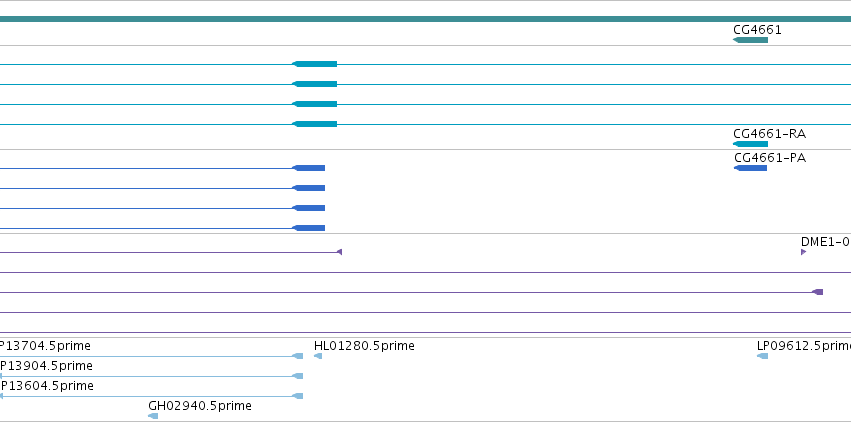Click the DME1-0 feature label
851x422 pixels.
825,242
